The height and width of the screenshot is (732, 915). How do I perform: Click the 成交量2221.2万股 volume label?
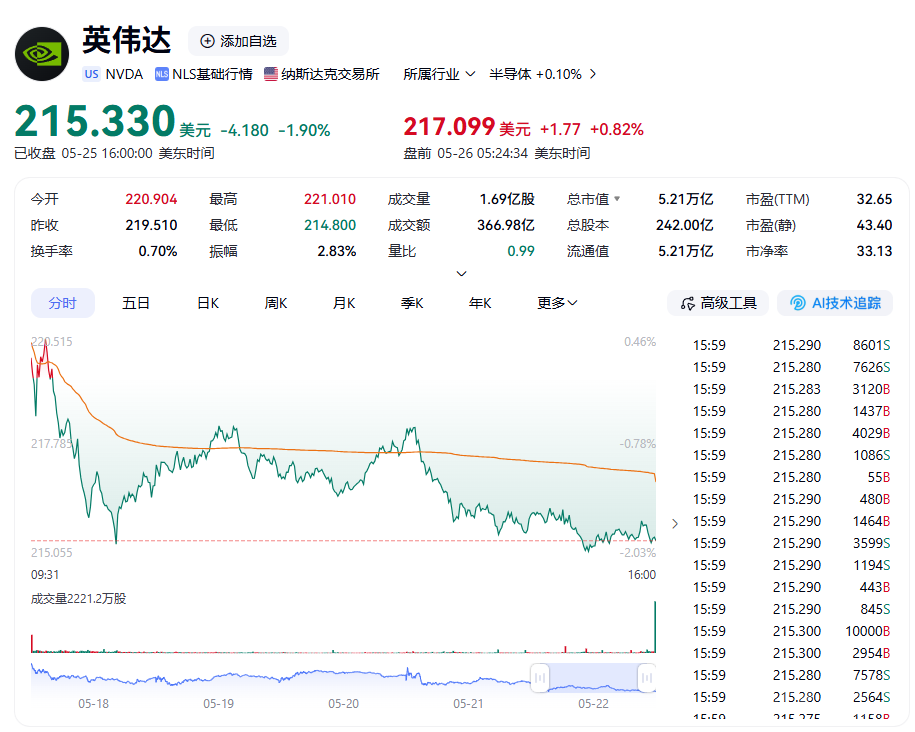pyautogui.click(x=79, y=598)
